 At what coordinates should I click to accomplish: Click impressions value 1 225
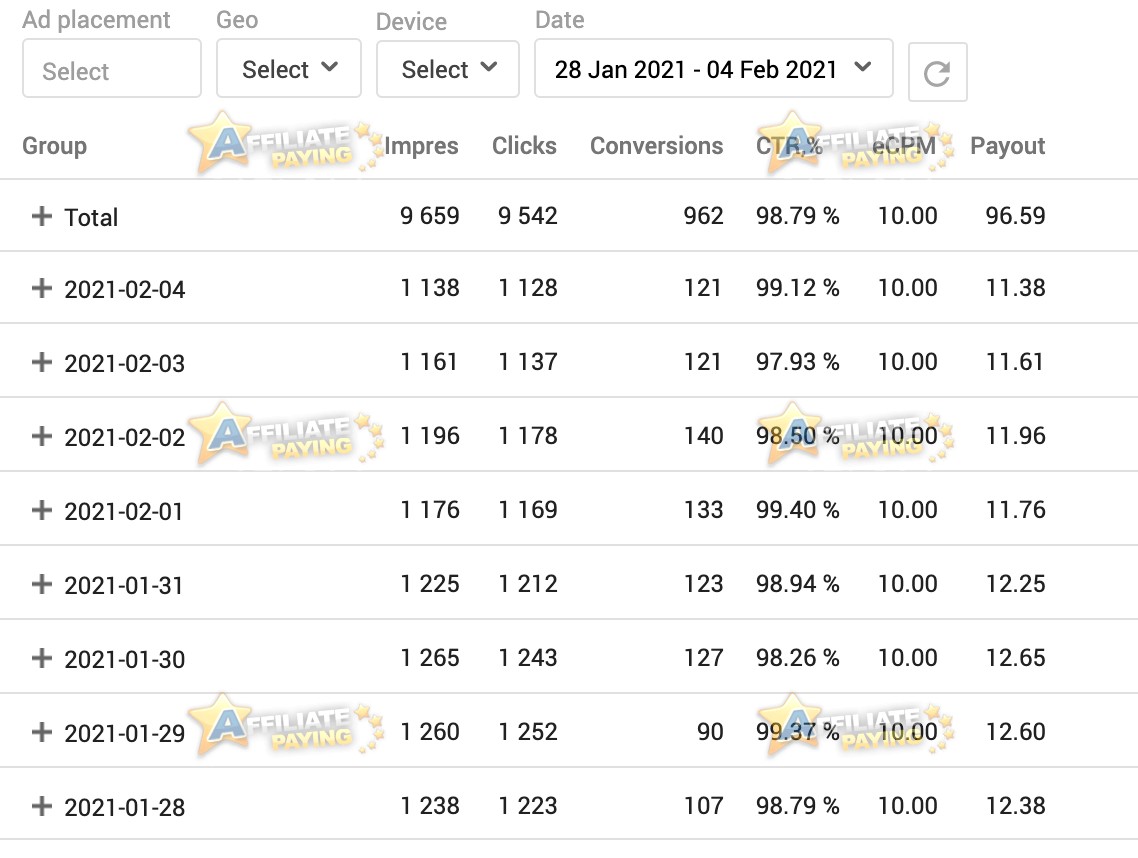[x=430, y=584]
